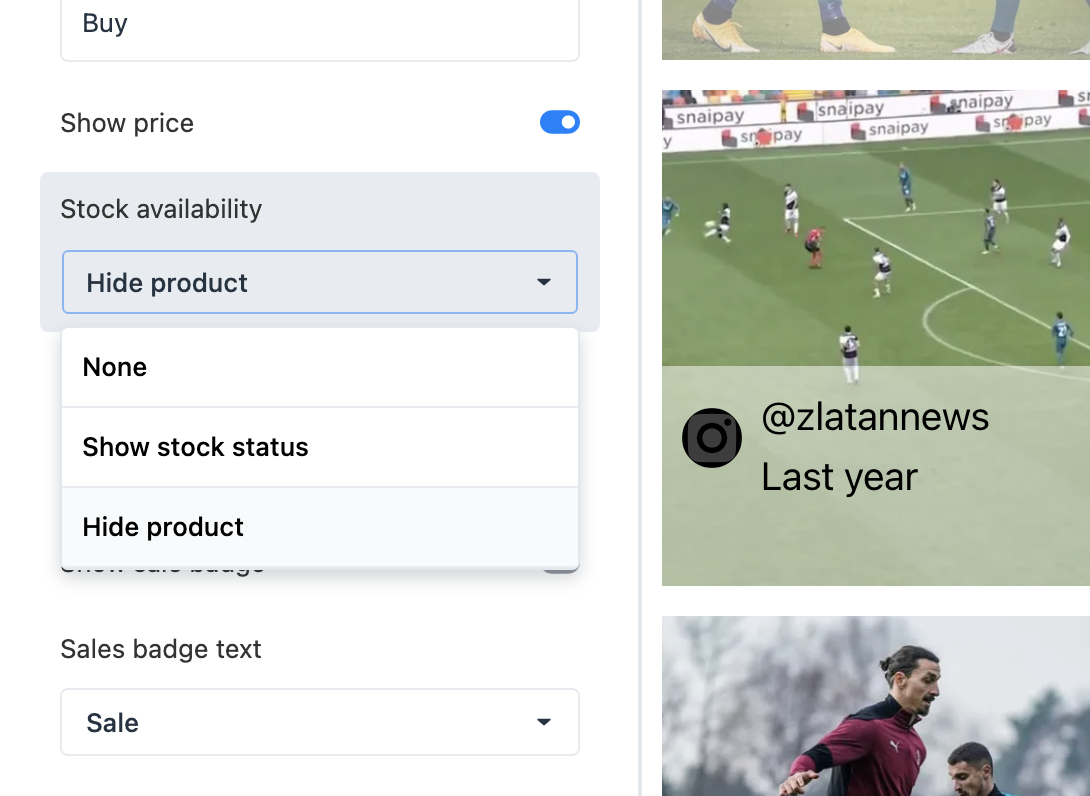Viewport: 1090px width, 796px height.
Task: Expand the Sales badge text dropdown
Action: coord(320,722)
